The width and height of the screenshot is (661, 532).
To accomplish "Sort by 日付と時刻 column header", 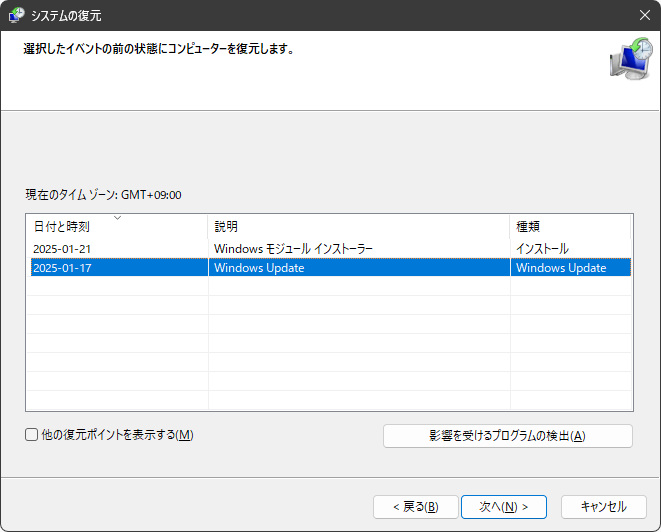I will (x=117, y=226).
